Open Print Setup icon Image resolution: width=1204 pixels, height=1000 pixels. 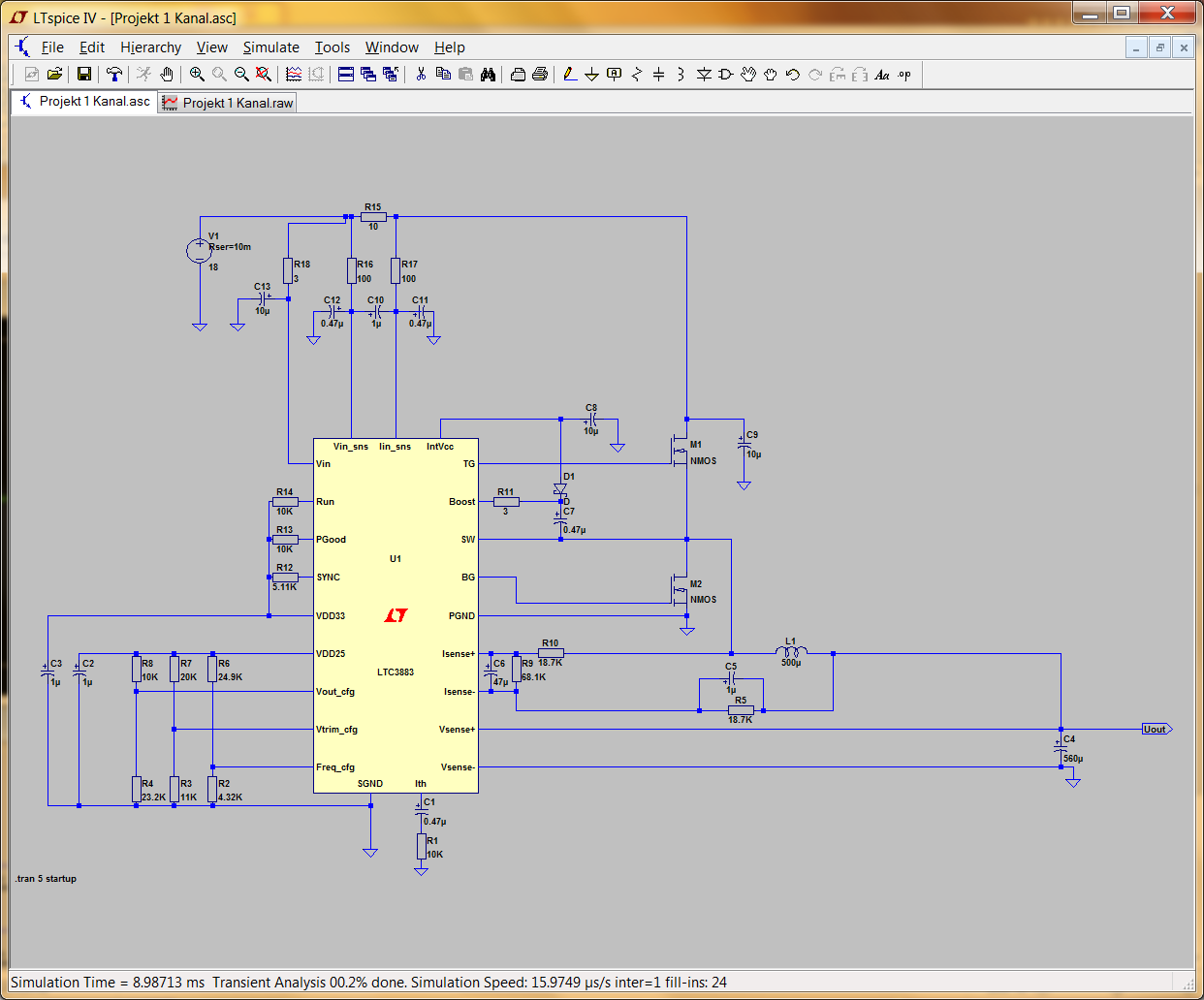[518, 75]
